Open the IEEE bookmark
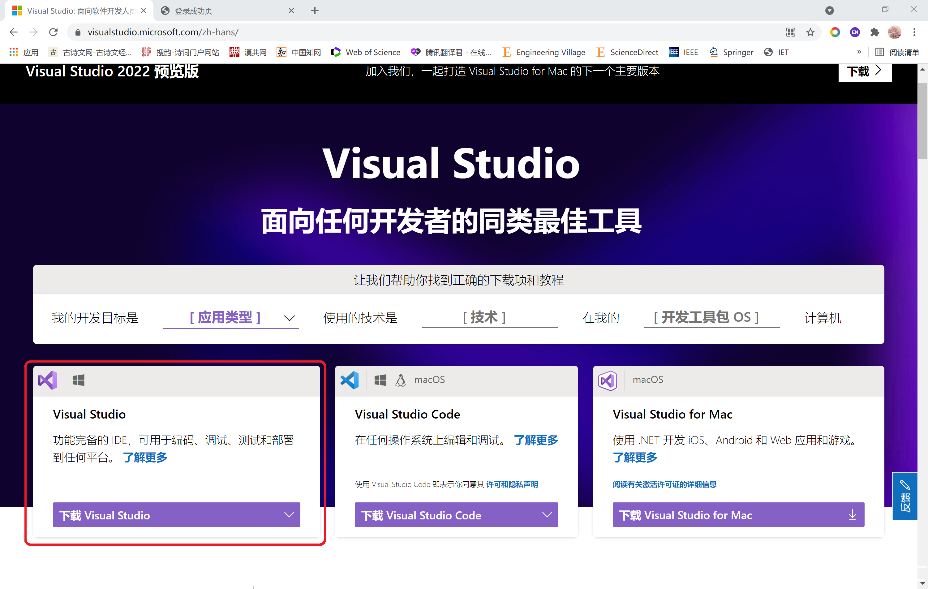This screenshot has height=589, width=928. tap(684, 52)
